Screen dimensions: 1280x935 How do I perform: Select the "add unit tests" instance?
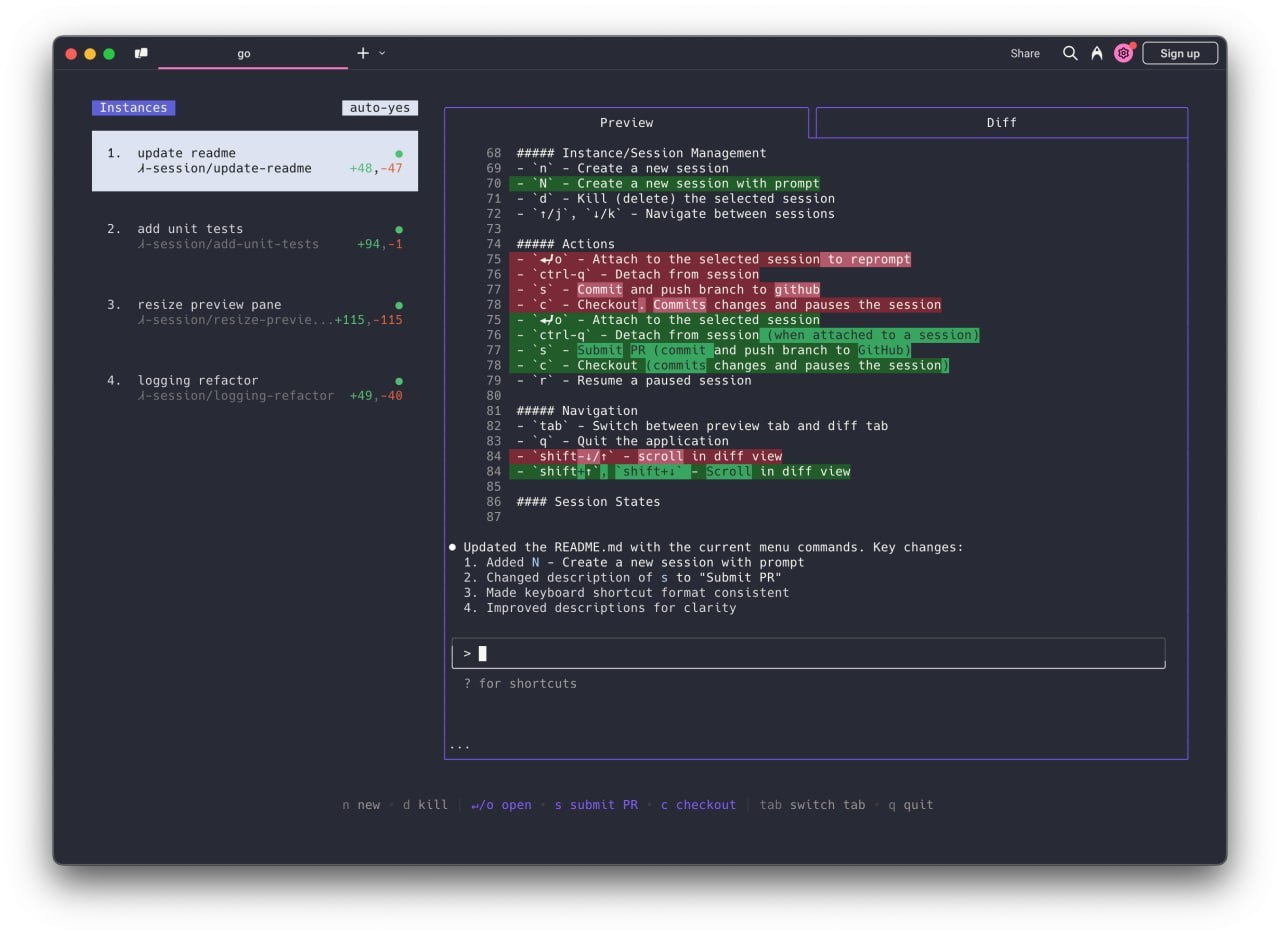coord(255,236)
